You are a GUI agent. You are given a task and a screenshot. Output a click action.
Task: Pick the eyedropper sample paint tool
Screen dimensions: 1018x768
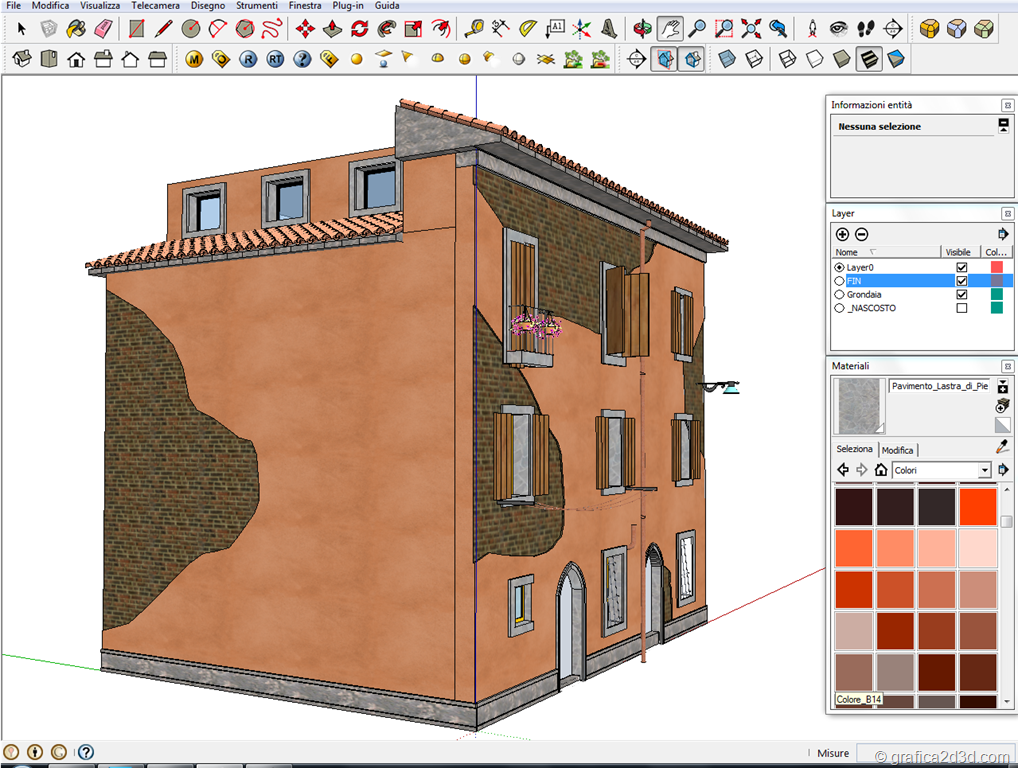(x=1002, y=446)
